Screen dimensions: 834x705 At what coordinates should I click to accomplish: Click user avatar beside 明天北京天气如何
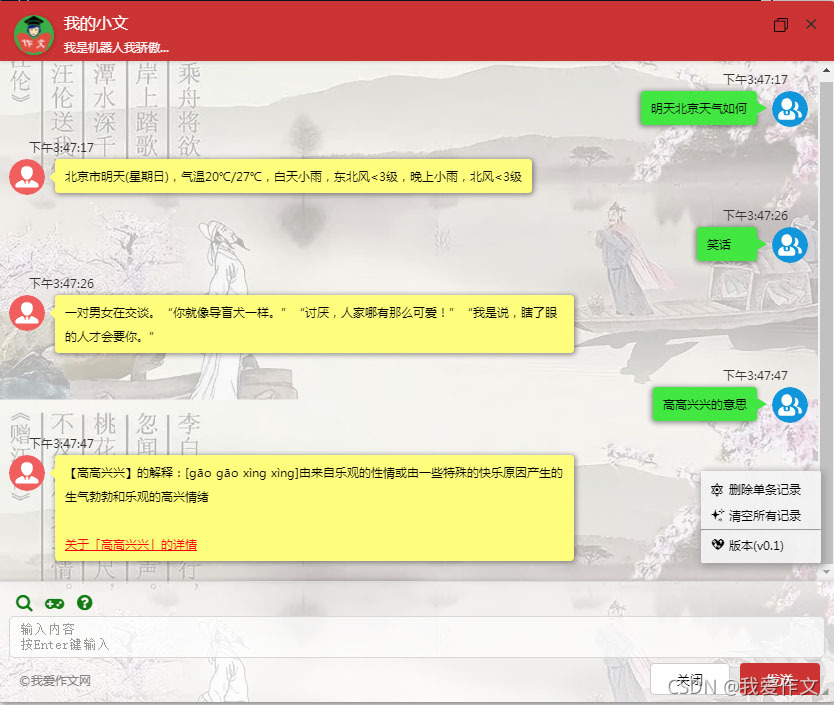click(790, 109)
